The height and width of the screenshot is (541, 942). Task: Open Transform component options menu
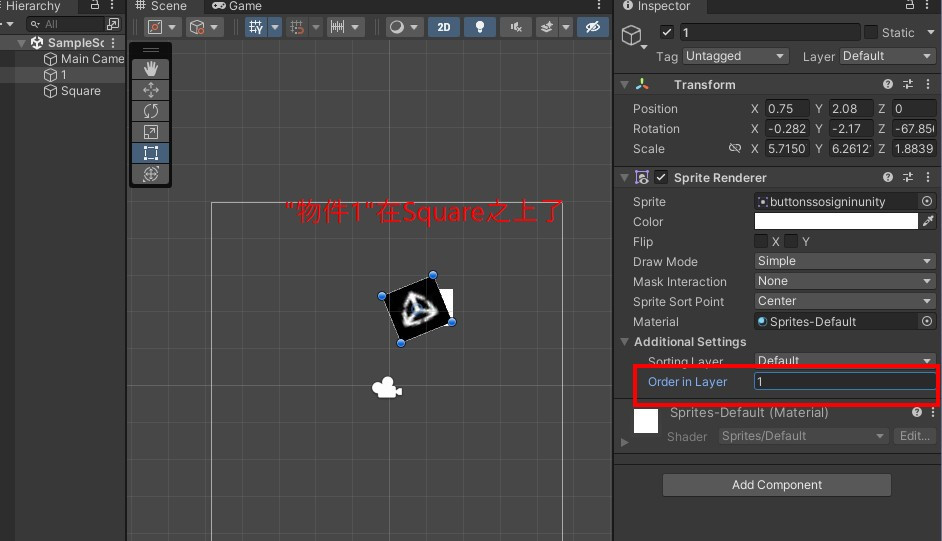click(x=928, y=85)
